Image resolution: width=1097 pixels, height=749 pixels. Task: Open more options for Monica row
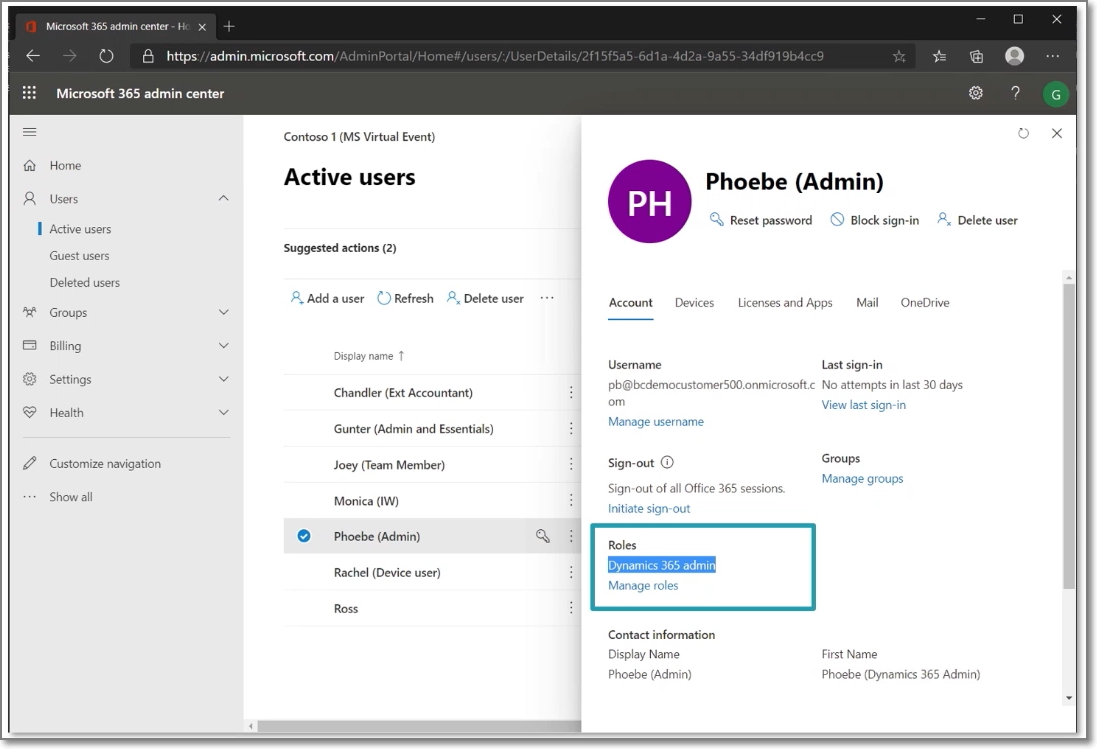tap(571, 500)
